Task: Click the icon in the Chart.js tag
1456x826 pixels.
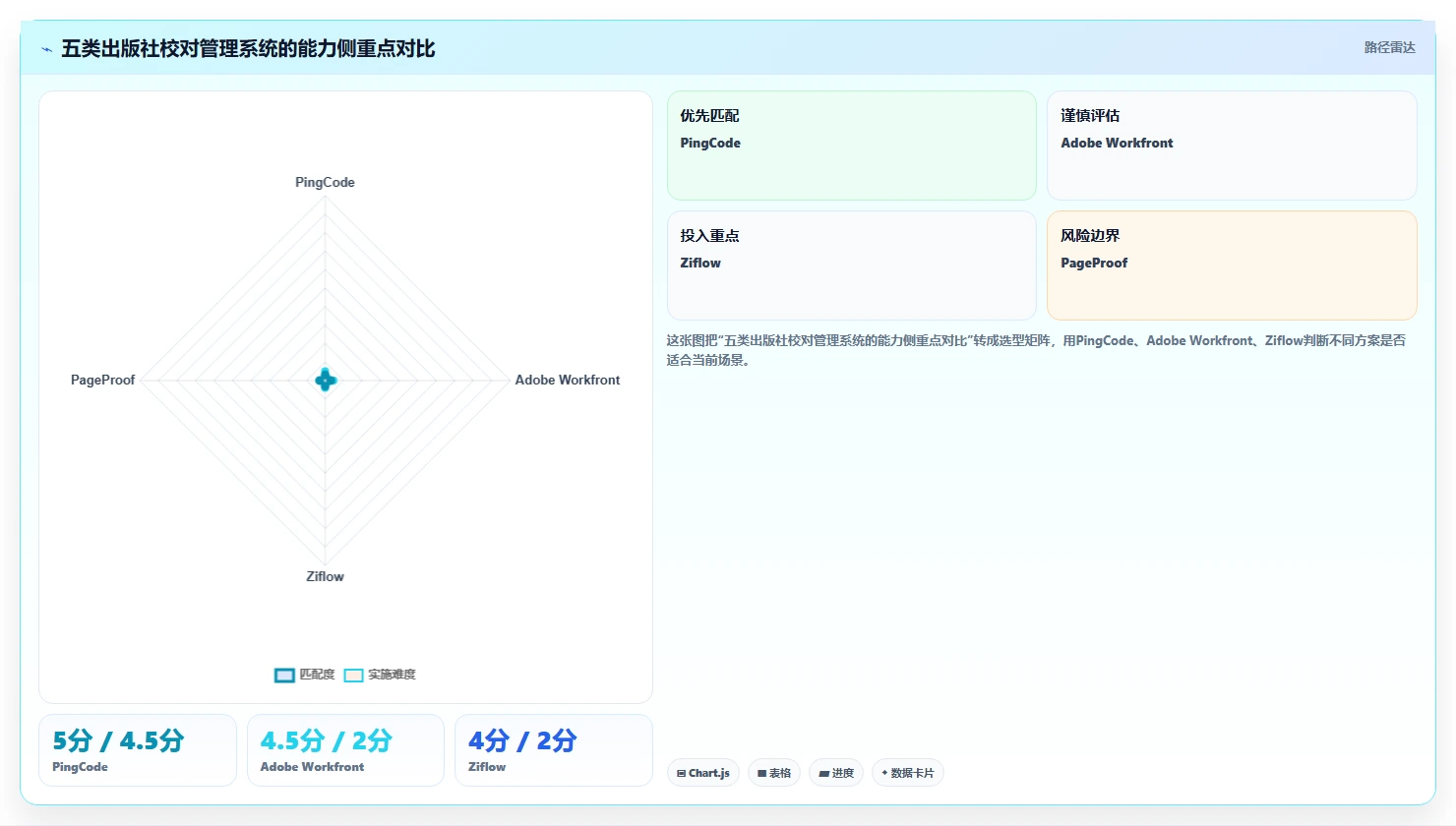Action: [681, 774]
